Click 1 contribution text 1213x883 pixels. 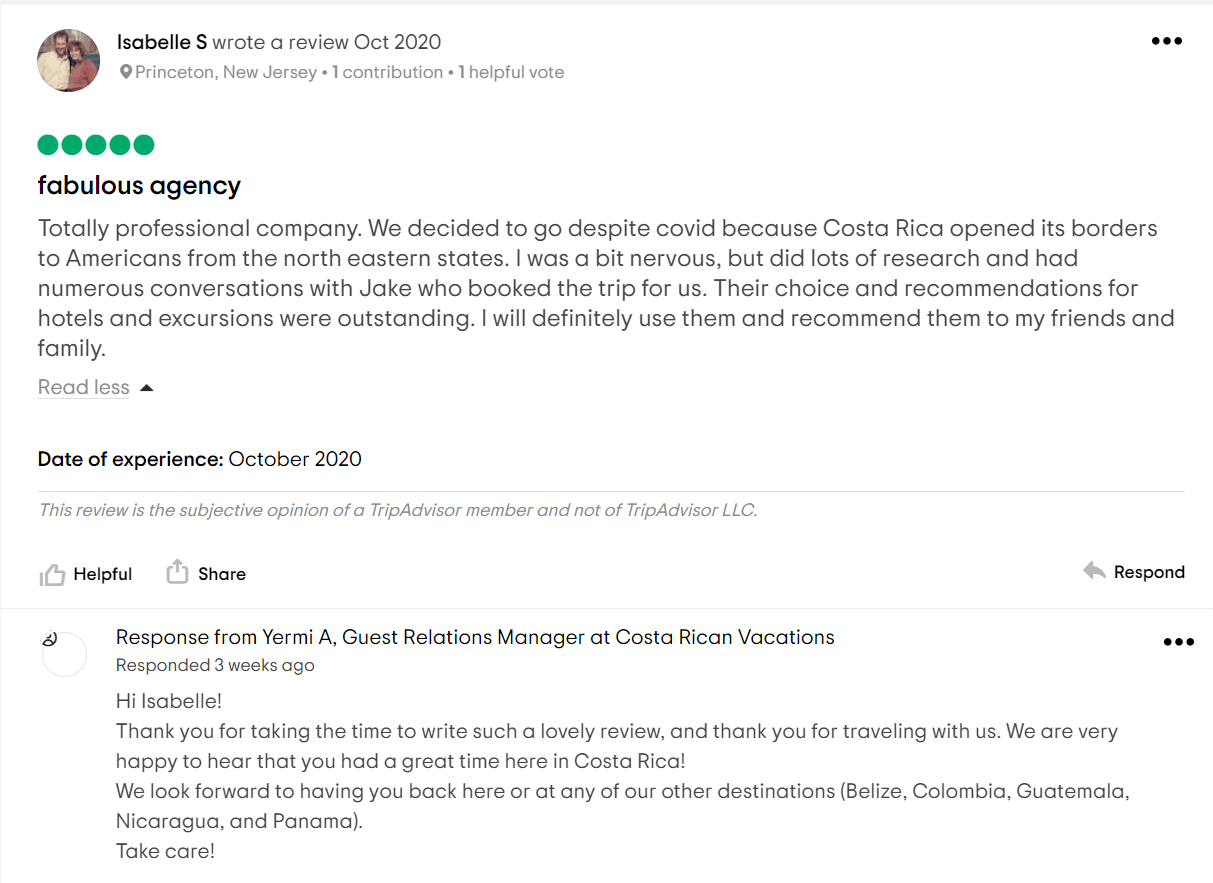[388, 72]
